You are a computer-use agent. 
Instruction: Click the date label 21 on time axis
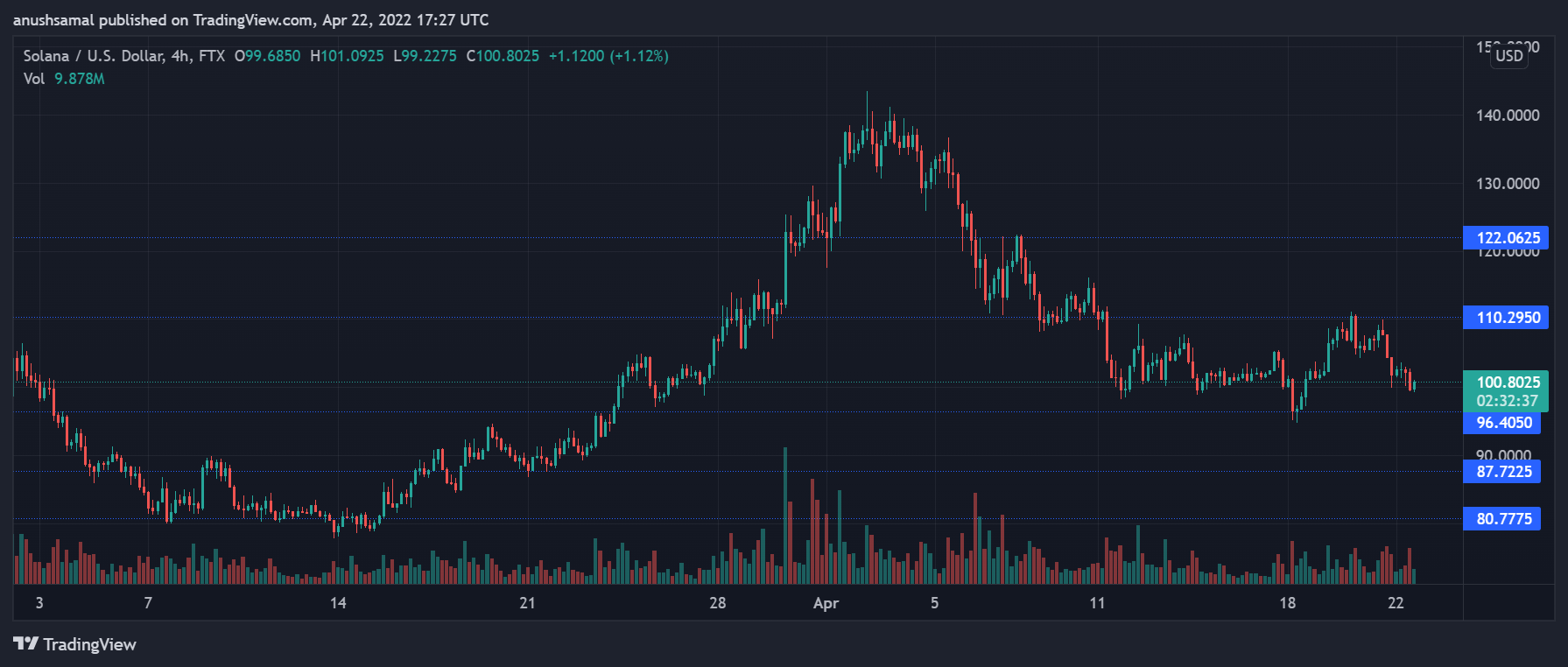pos(527,603)
